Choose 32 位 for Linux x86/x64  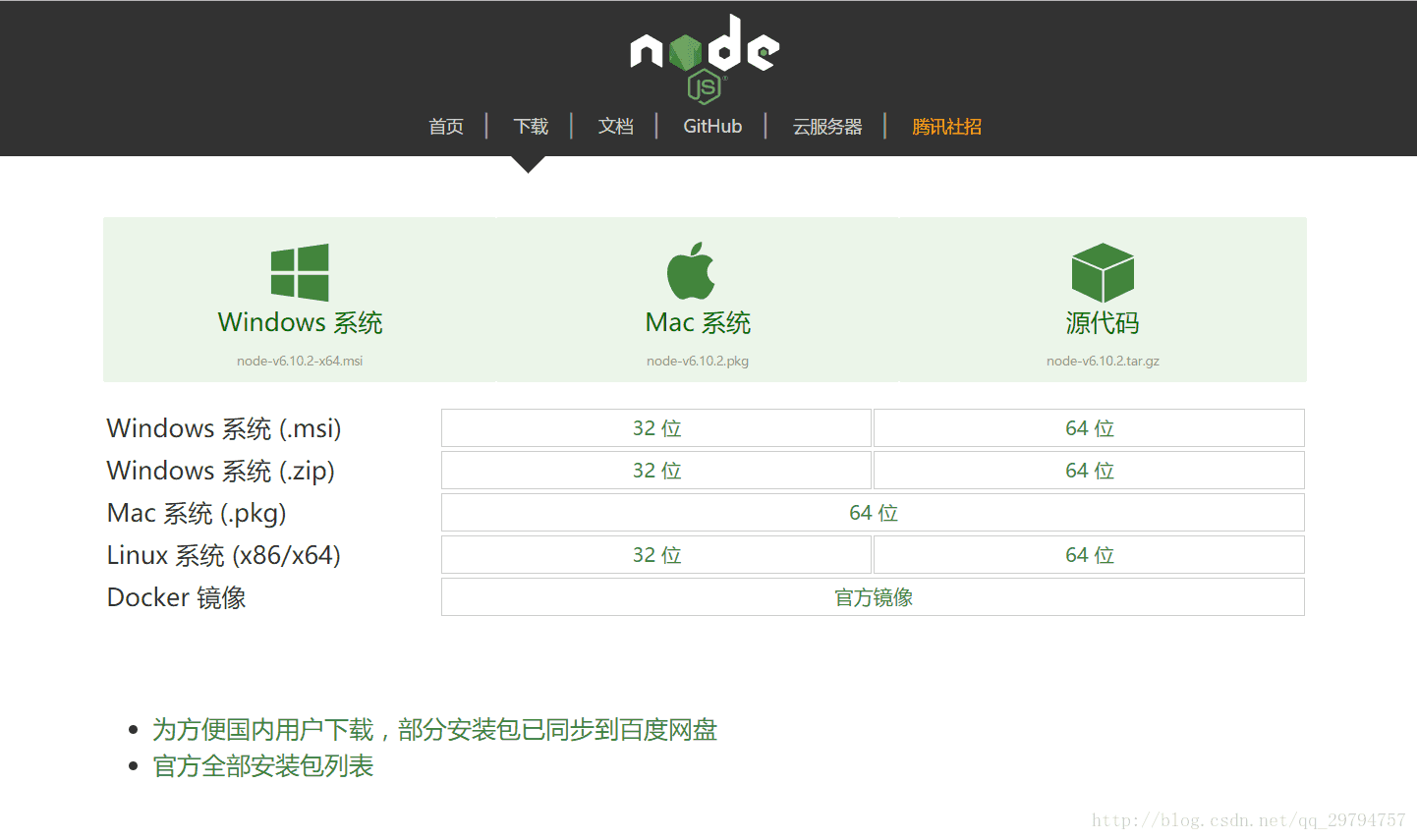656,555
